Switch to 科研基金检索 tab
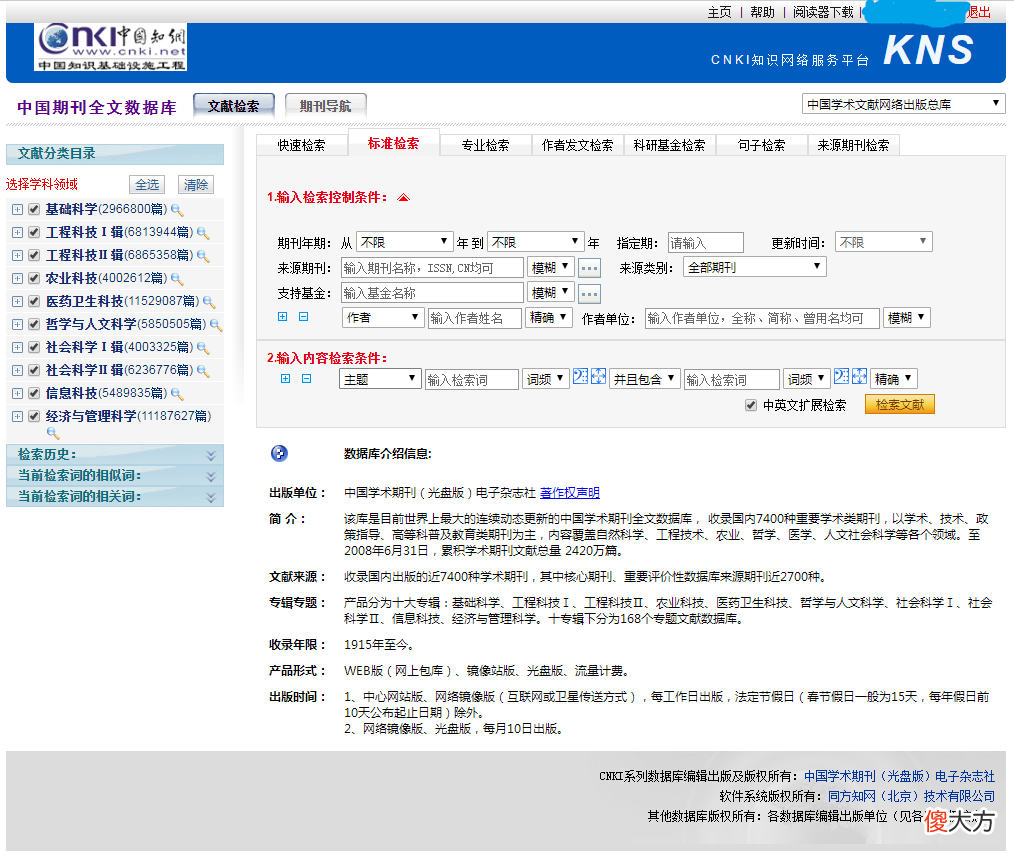This screenshot has height=859, width=1014. (669, 146)
